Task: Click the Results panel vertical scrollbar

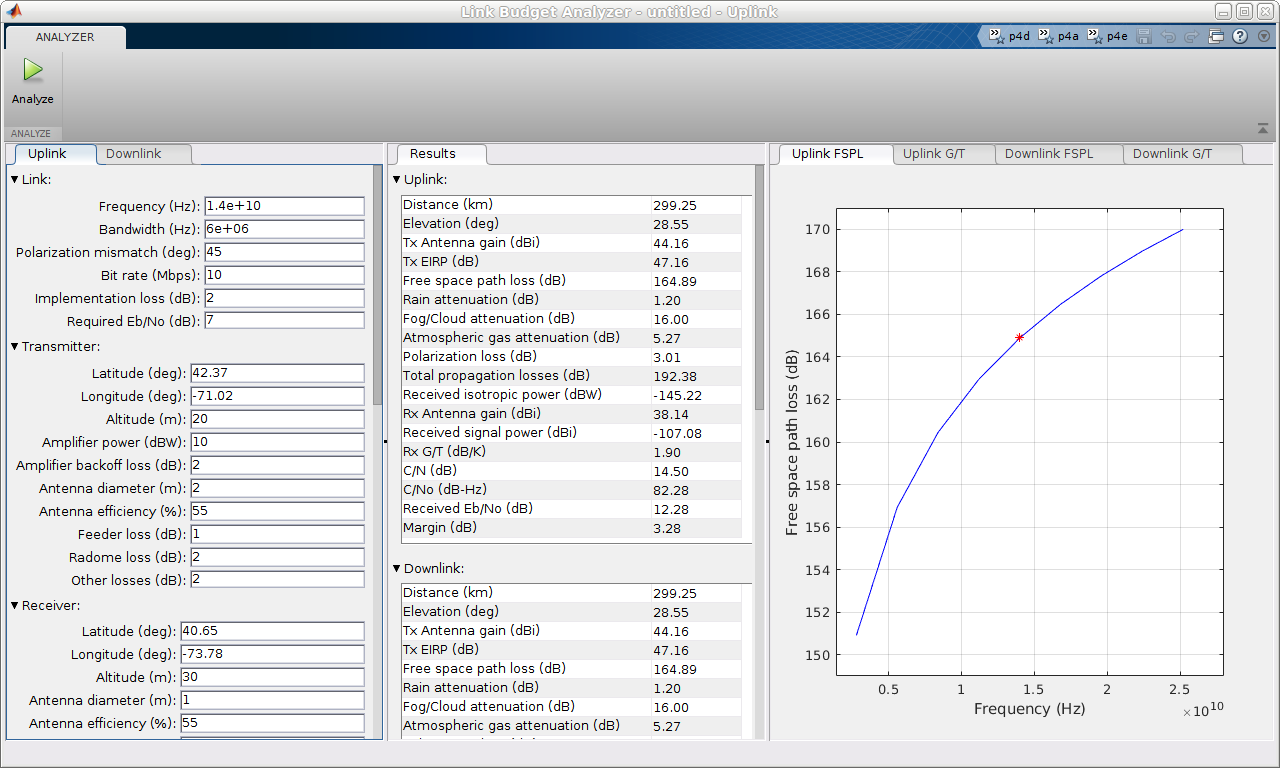Action: click(x=759, y=288)
